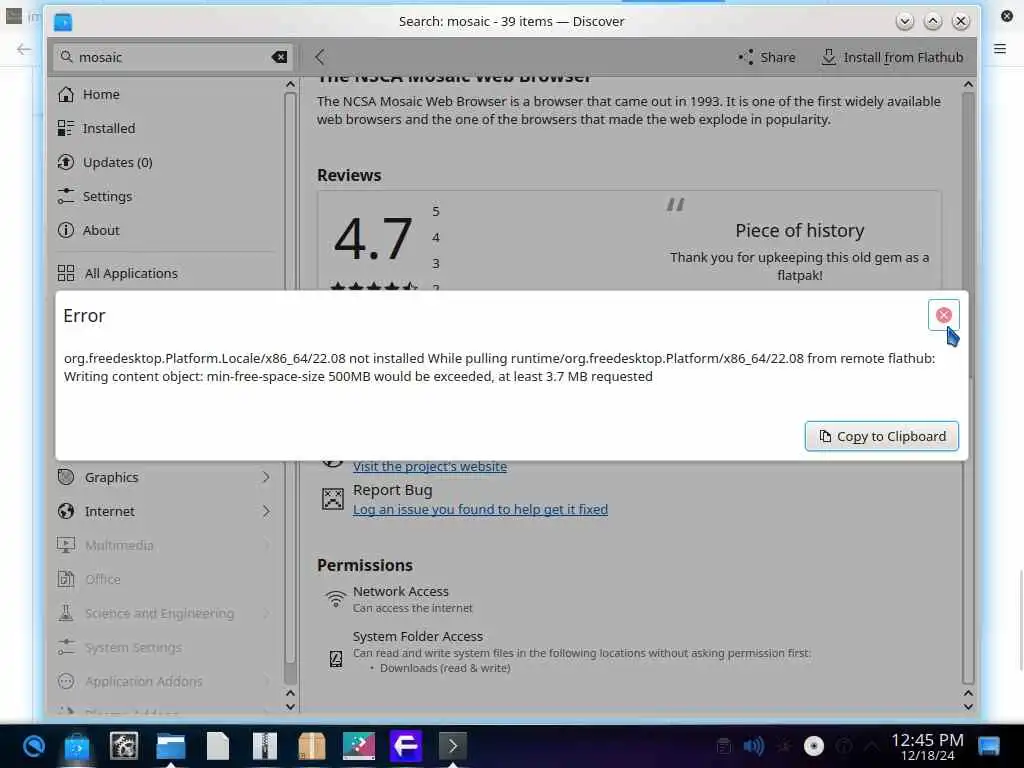Click the 4.7 rating score
The image size is (1024, 768).
coord(373,238)
